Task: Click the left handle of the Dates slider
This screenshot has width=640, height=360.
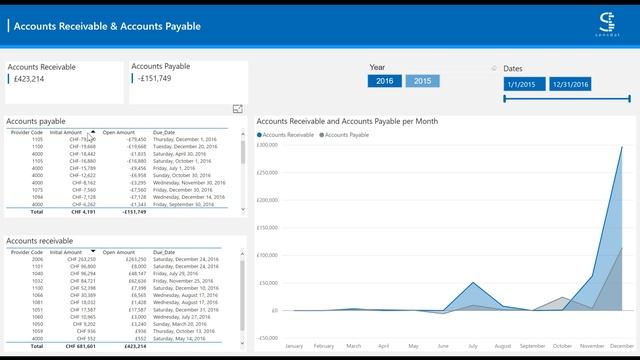Action: click(505, 98)
